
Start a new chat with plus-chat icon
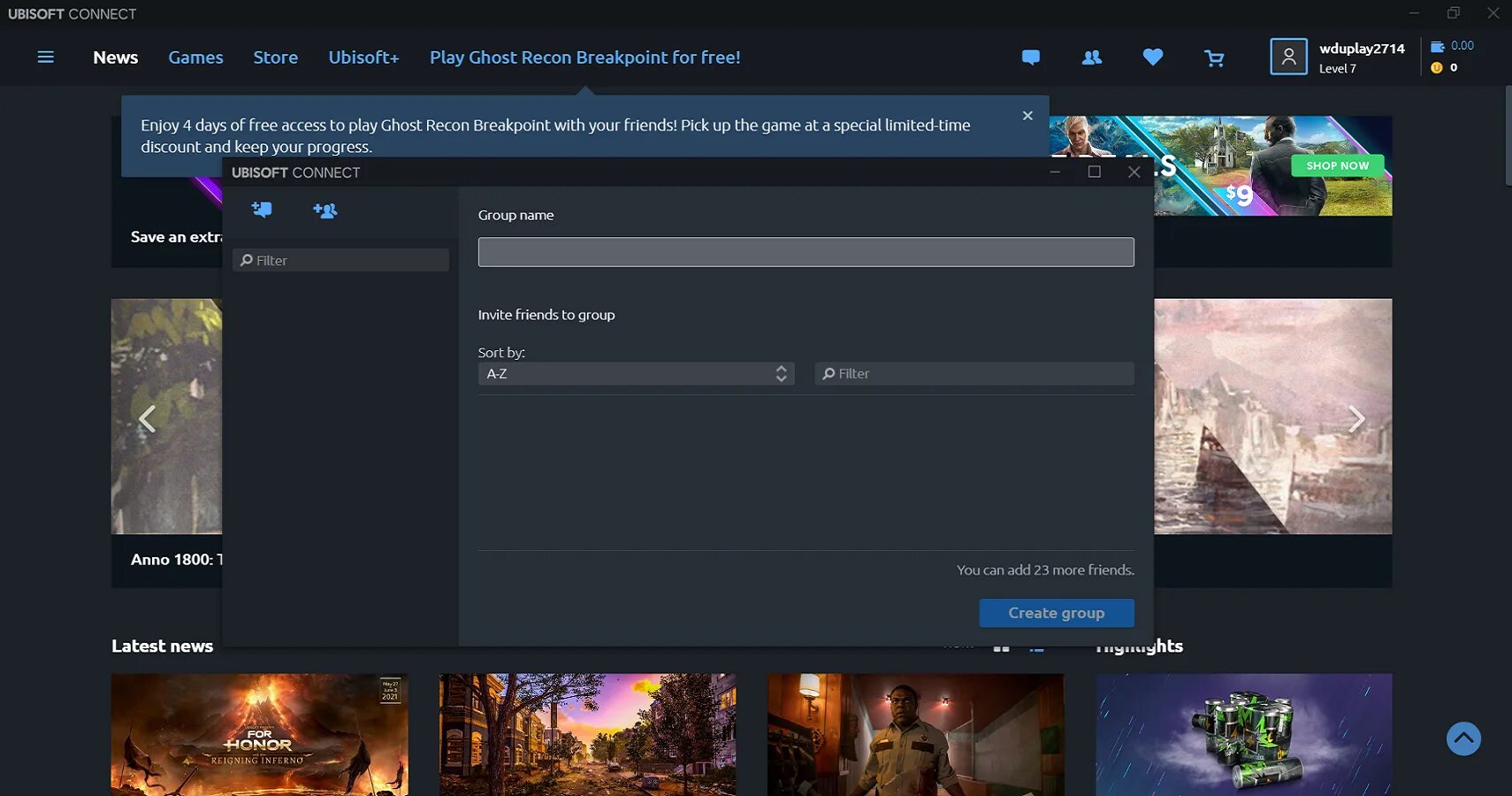[x=262, y=210]
